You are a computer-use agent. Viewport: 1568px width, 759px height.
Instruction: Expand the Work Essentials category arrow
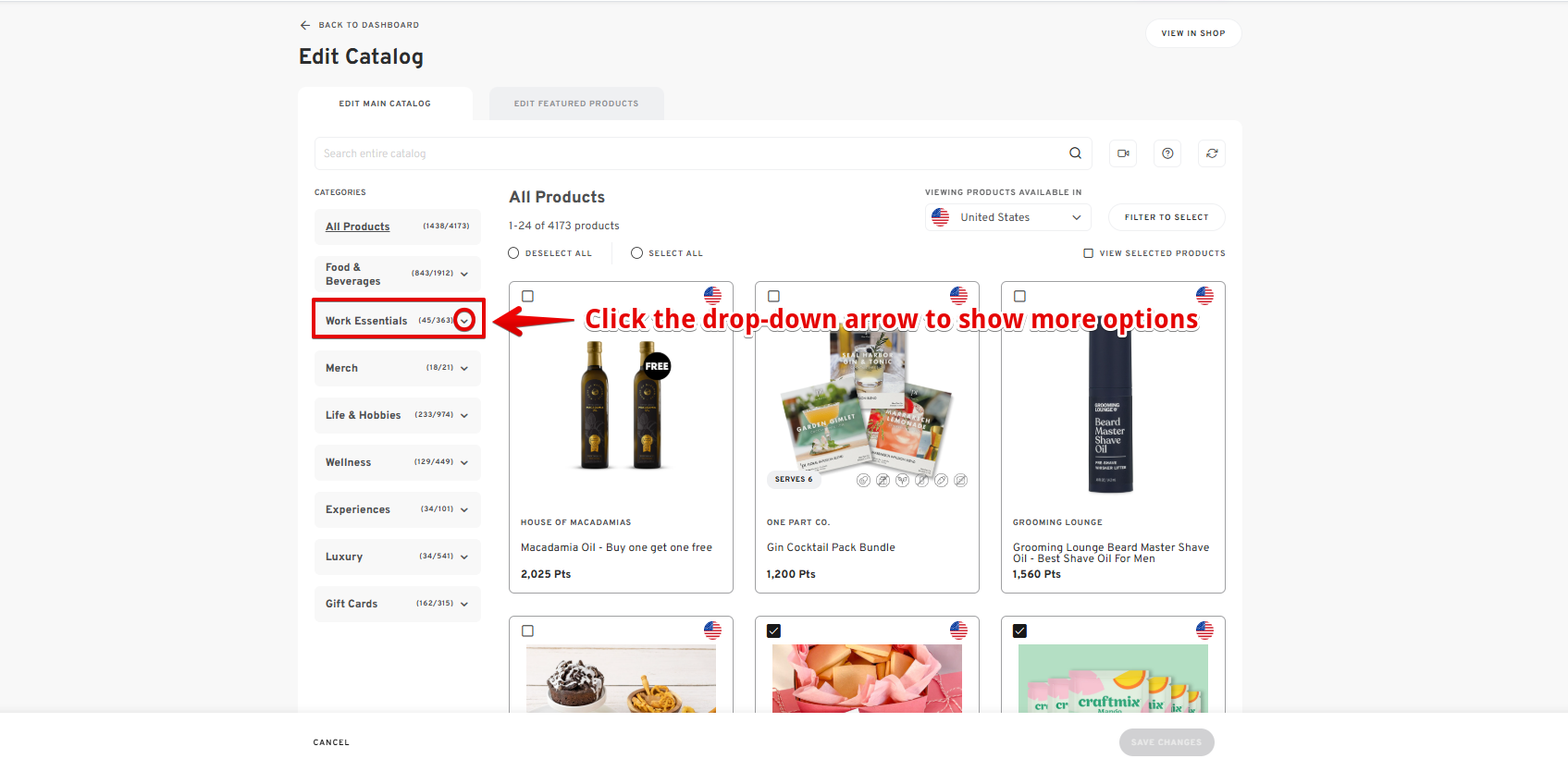(x=464, y=321)
